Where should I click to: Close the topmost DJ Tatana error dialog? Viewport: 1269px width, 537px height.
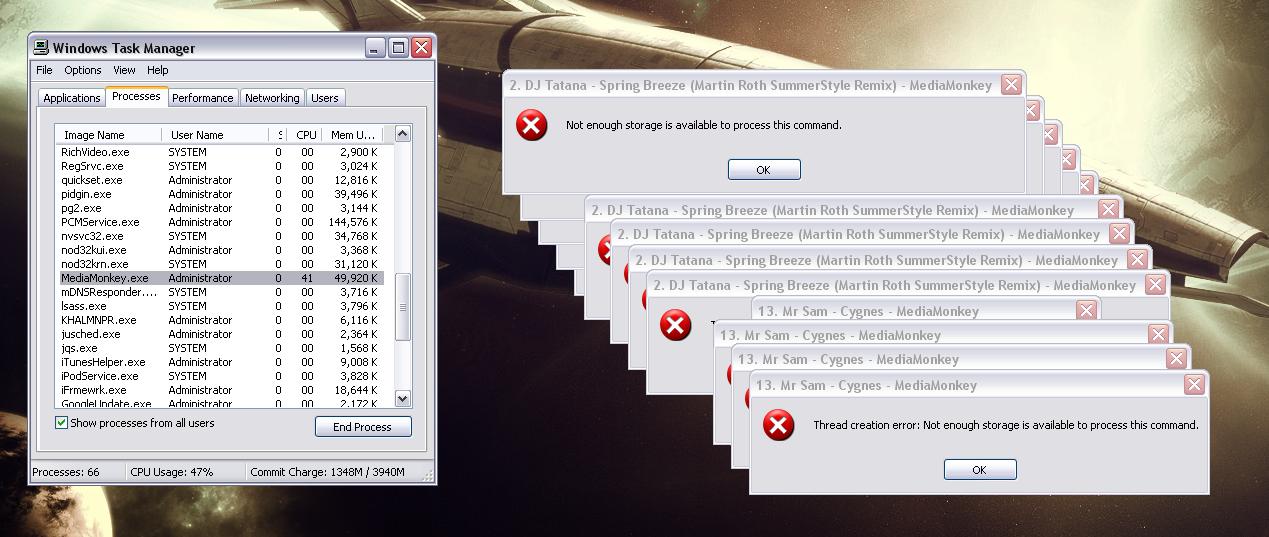[1011, 85]
